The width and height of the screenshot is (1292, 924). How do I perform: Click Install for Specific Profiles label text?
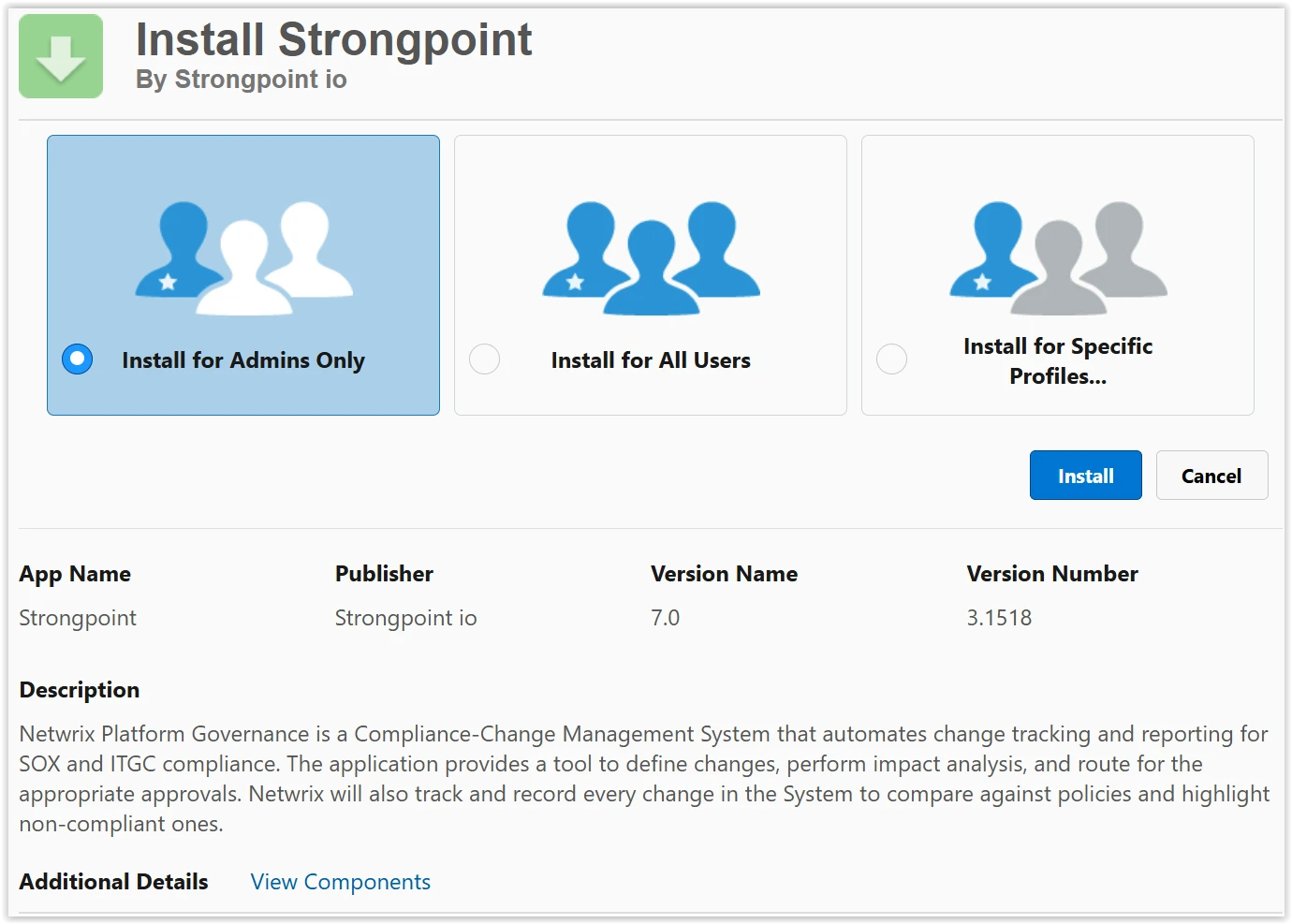[1058, 360]
